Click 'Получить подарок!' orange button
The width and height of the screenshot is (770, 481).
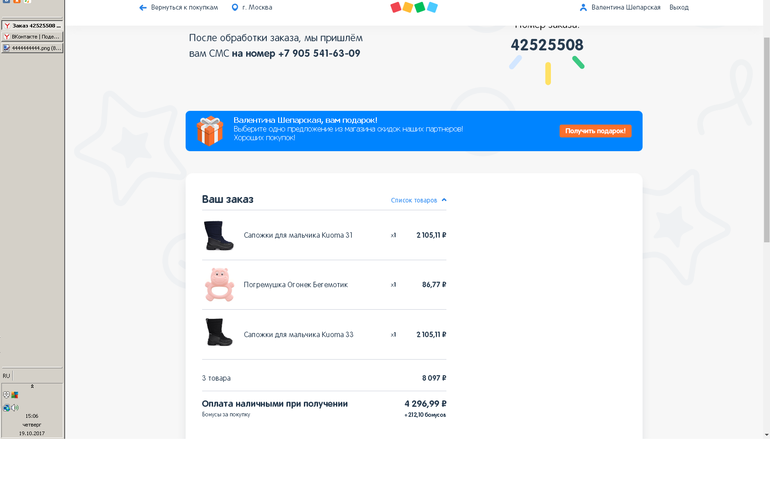tap(595, 131)
